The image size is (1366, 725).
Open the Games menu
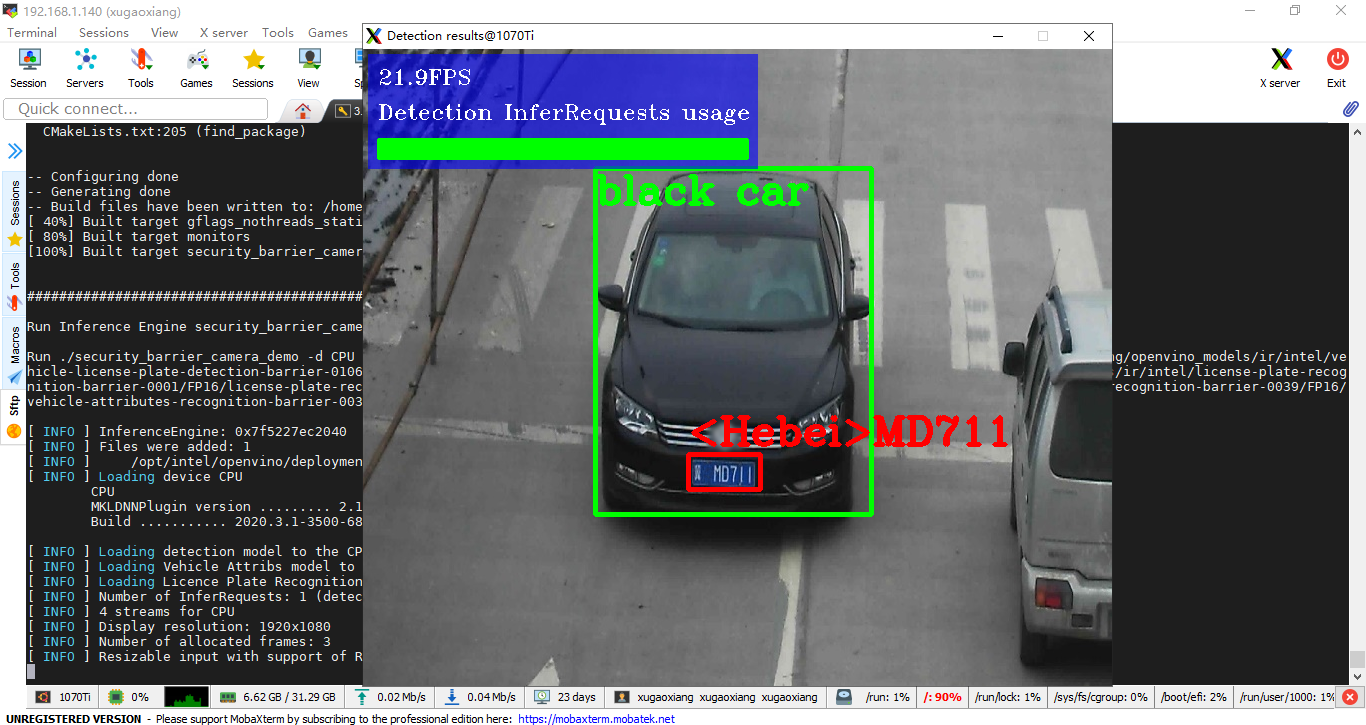click(x=328, y=32)
